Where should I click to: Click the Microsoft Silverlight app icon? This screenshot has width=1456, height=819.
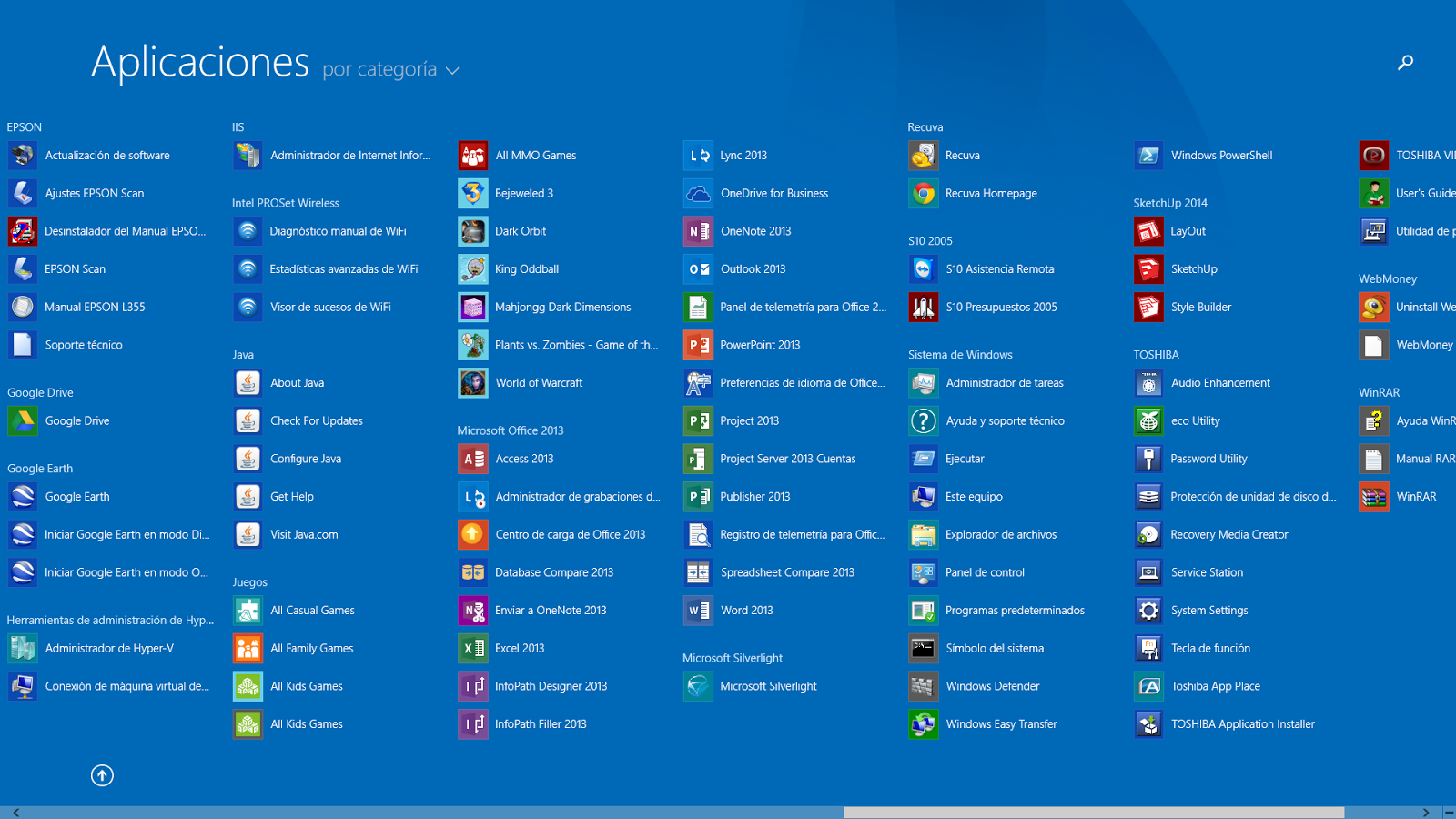pyautogui.click(x=698, y=686)
